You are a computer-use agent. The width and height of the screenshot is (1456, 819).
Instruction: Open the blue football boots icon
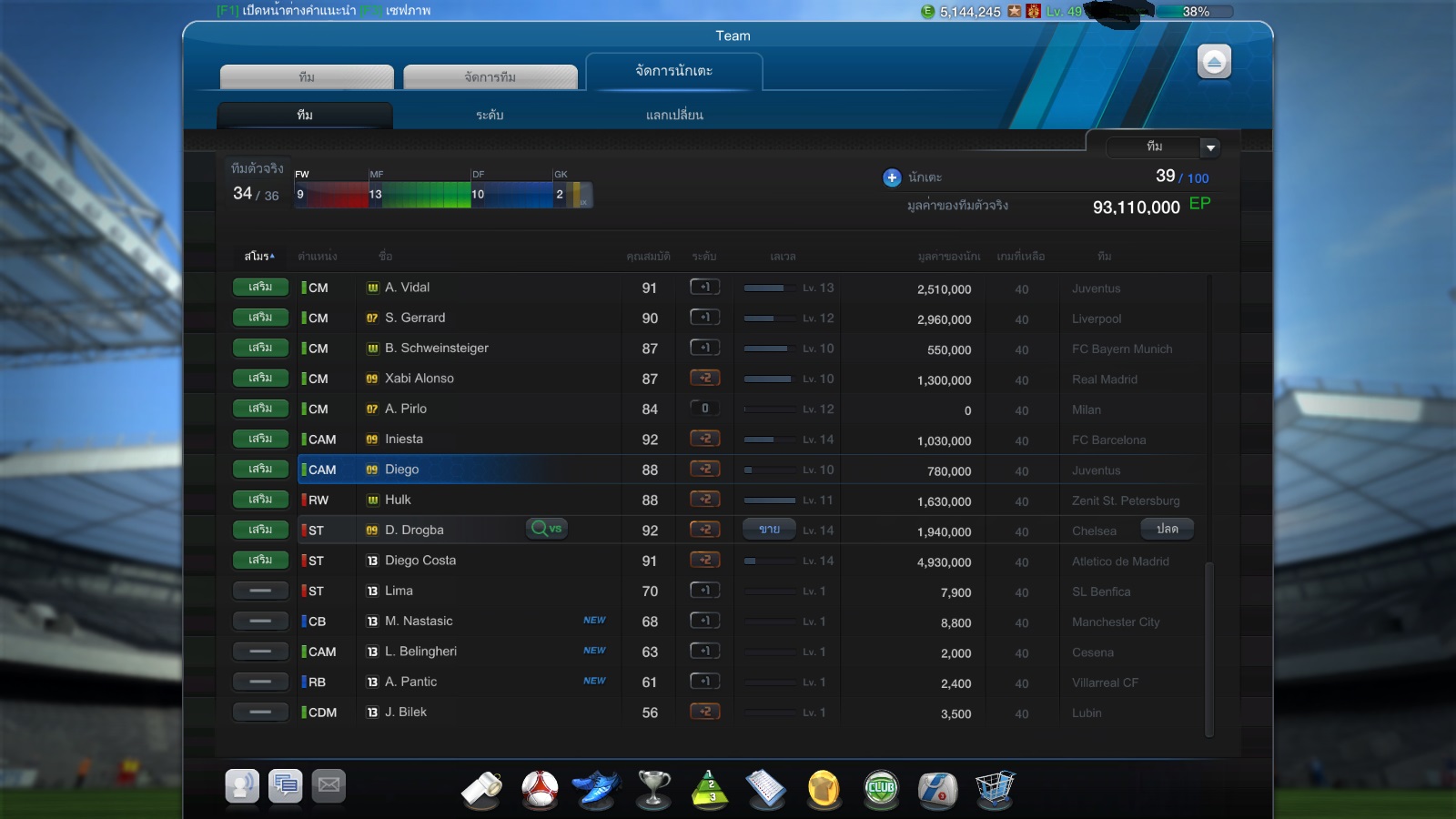pos(596,789)
